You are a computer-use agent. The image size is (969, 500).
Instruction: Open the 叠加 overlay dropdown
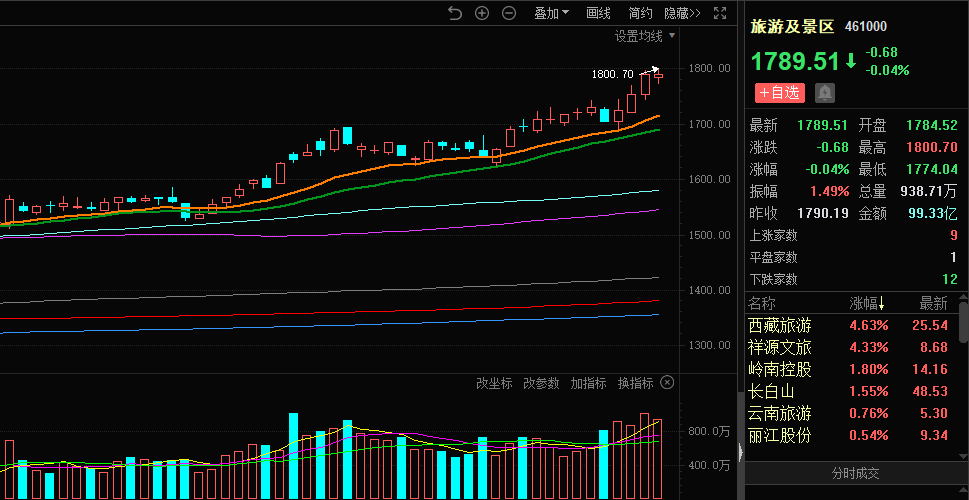[x=551, y=13]
